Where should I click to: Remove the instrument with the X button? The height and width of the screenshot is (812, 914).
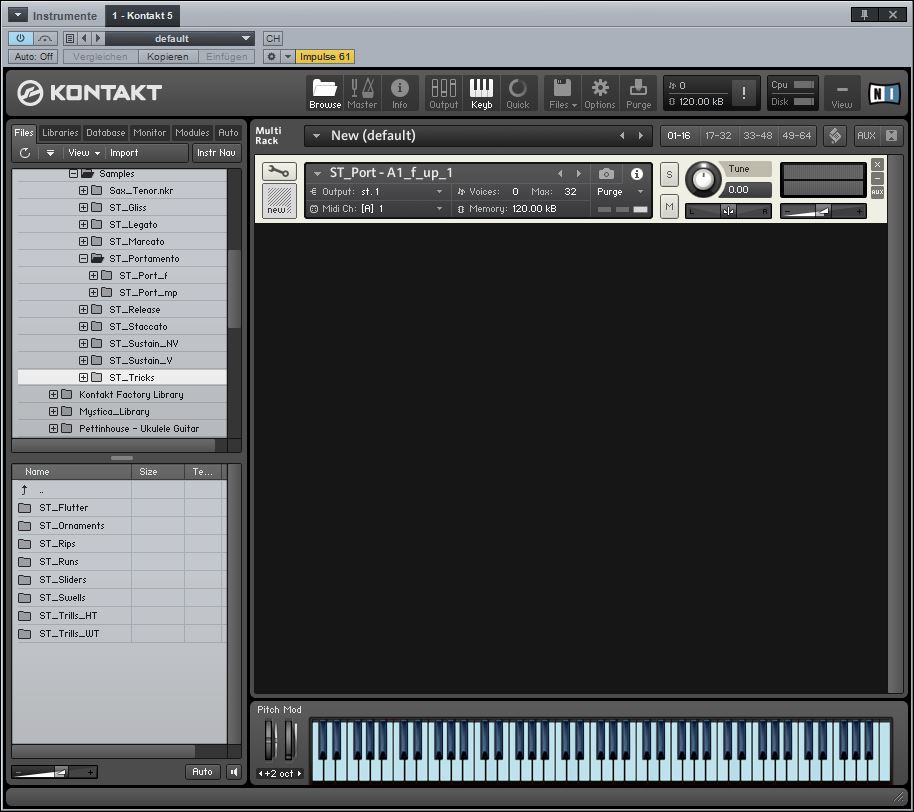click(877, 164)
